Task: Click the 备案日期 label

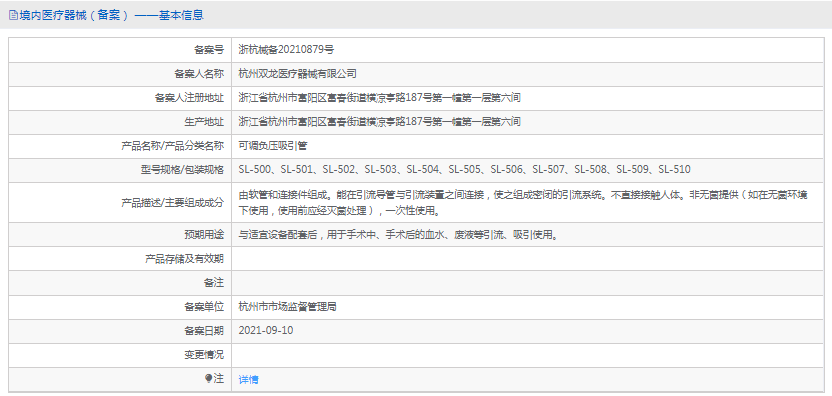Action: (204, 330)
